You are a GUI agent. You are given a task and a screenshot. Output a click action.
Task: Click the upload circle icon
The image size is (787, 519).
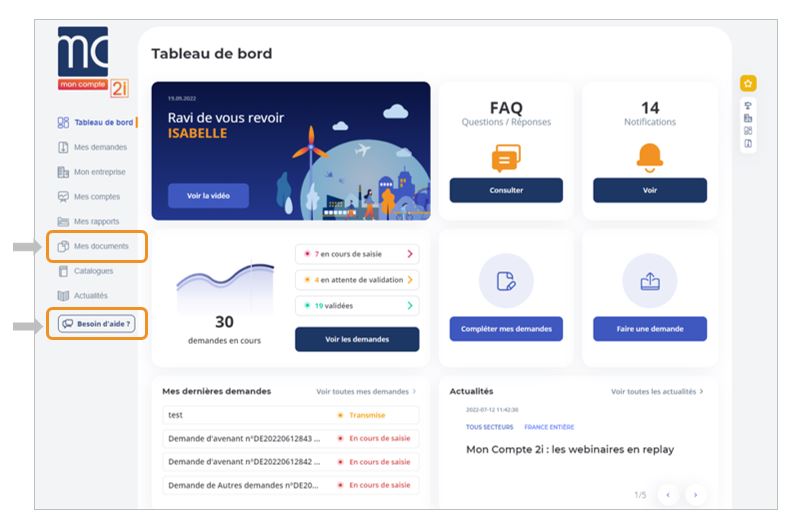click(649, 280)
